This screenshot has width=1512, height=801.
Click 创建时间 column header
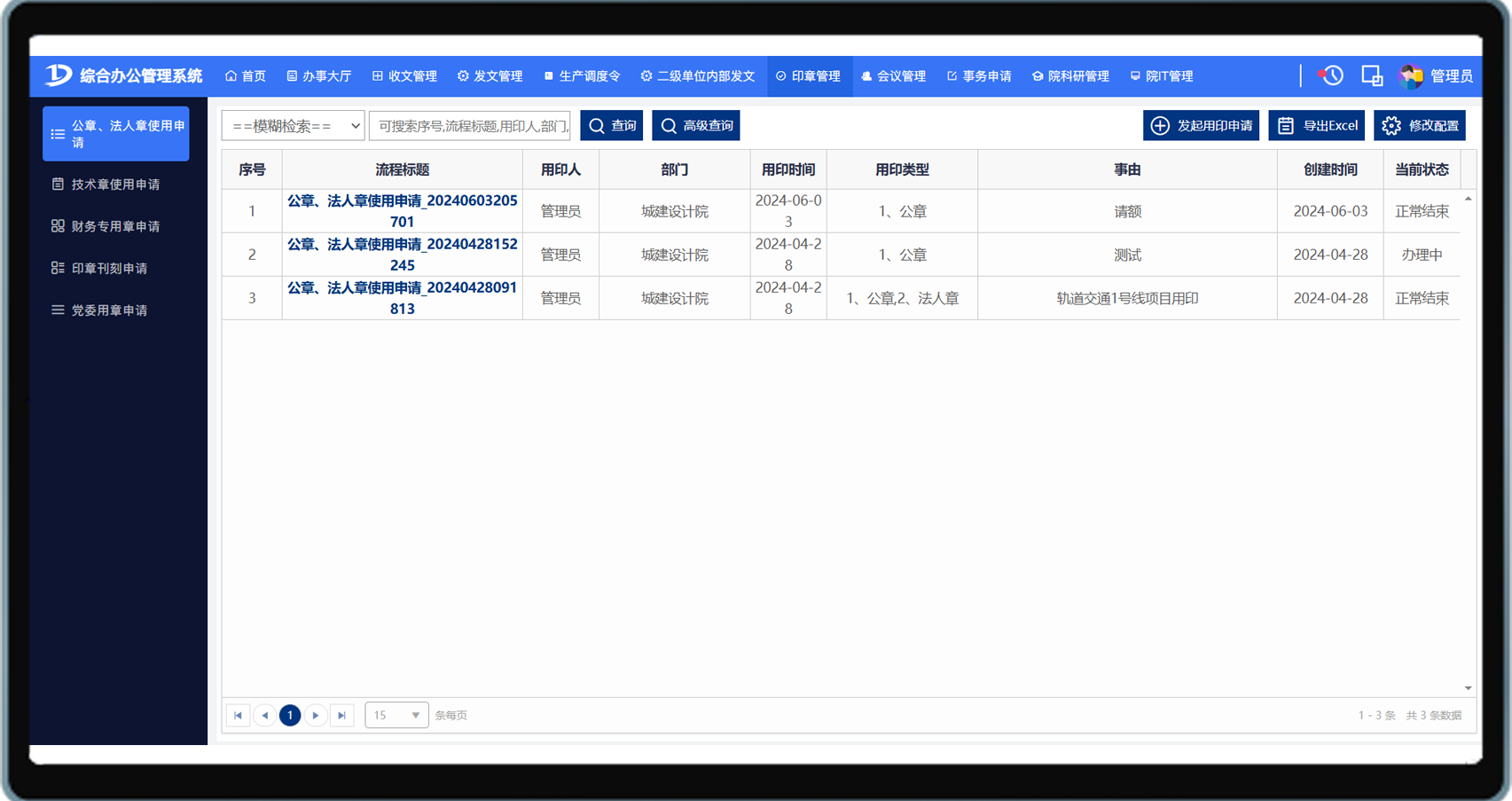click(x=1330, y=169)
